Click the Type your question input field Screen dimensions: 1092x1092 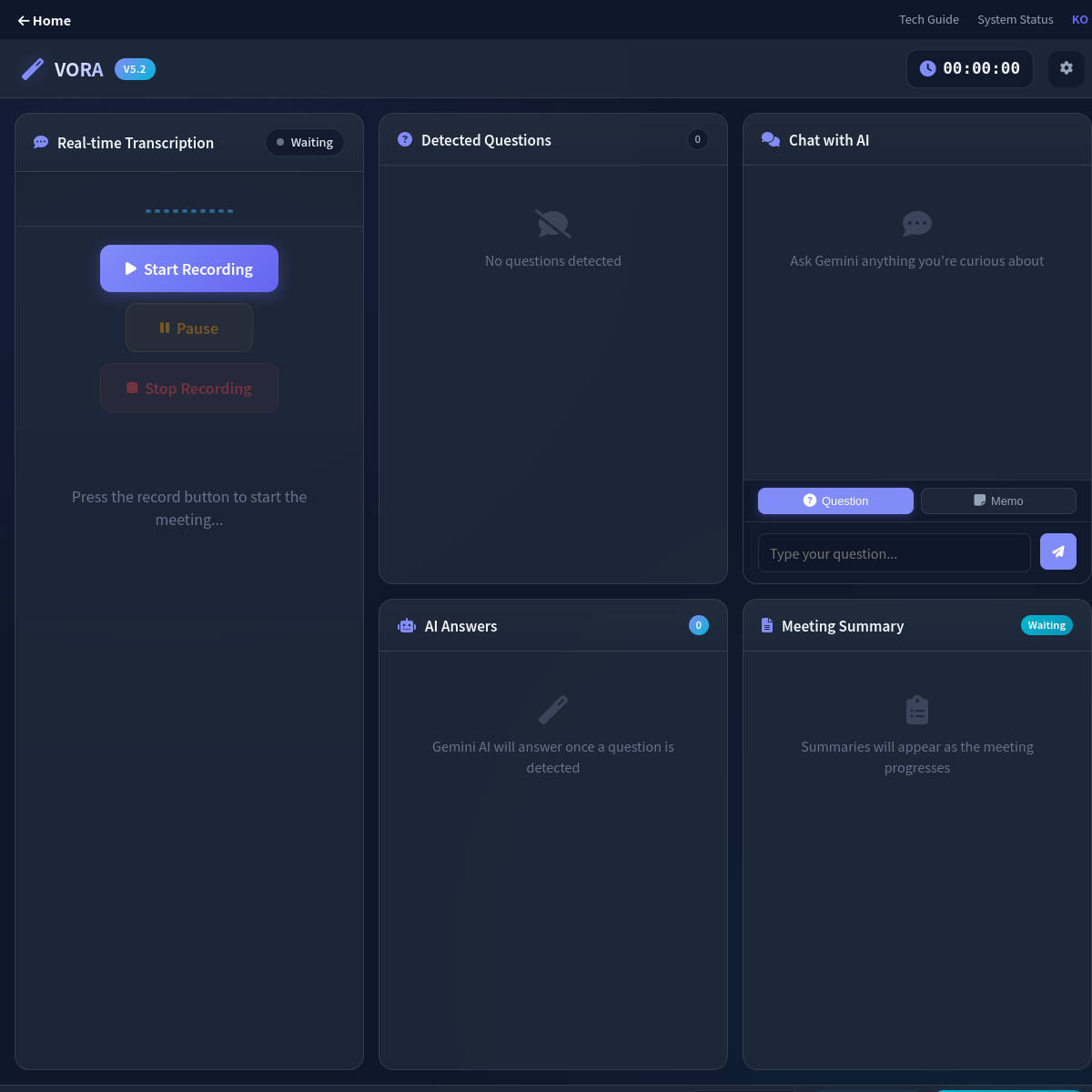coord(894,552)
